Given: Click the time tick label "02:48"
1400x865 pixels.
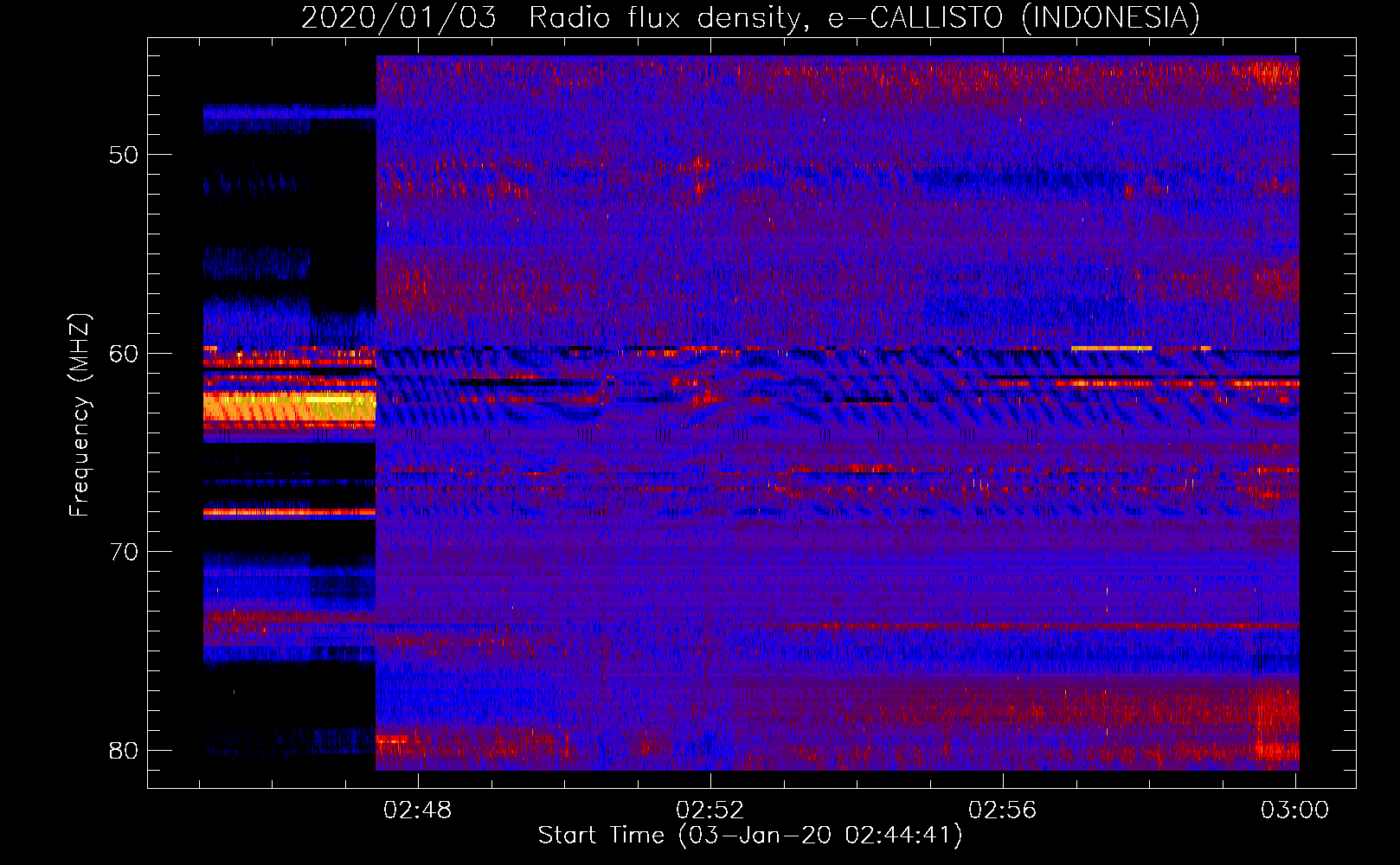Looking at the screenshot, I should (418, 810).
